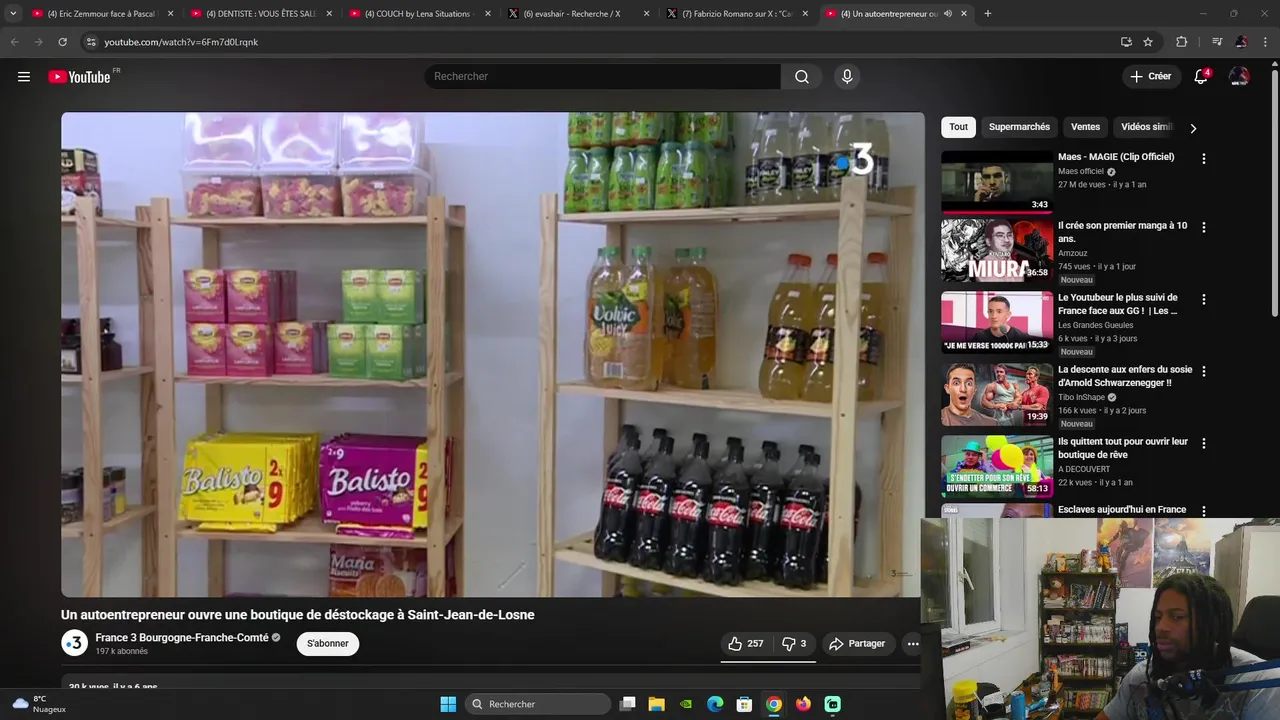
Task: Switch to the evashair Recherche X tab
Action: coord(577,14)
